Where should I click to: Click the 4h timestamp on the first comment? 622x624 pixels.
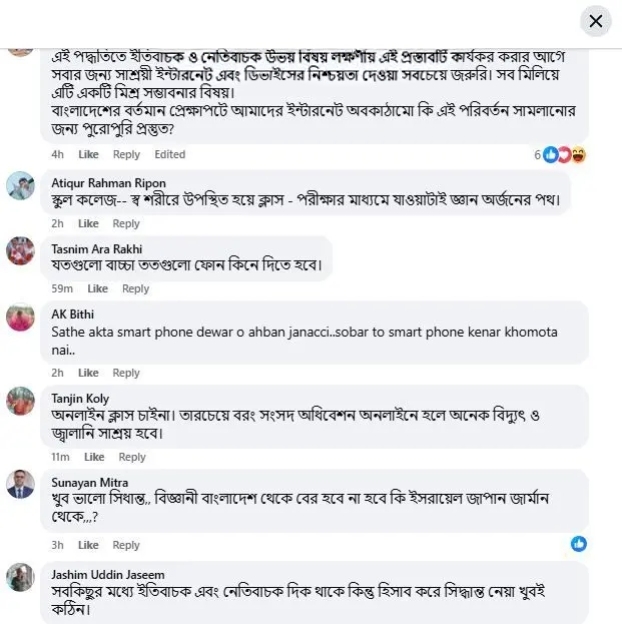coord(58,155)
